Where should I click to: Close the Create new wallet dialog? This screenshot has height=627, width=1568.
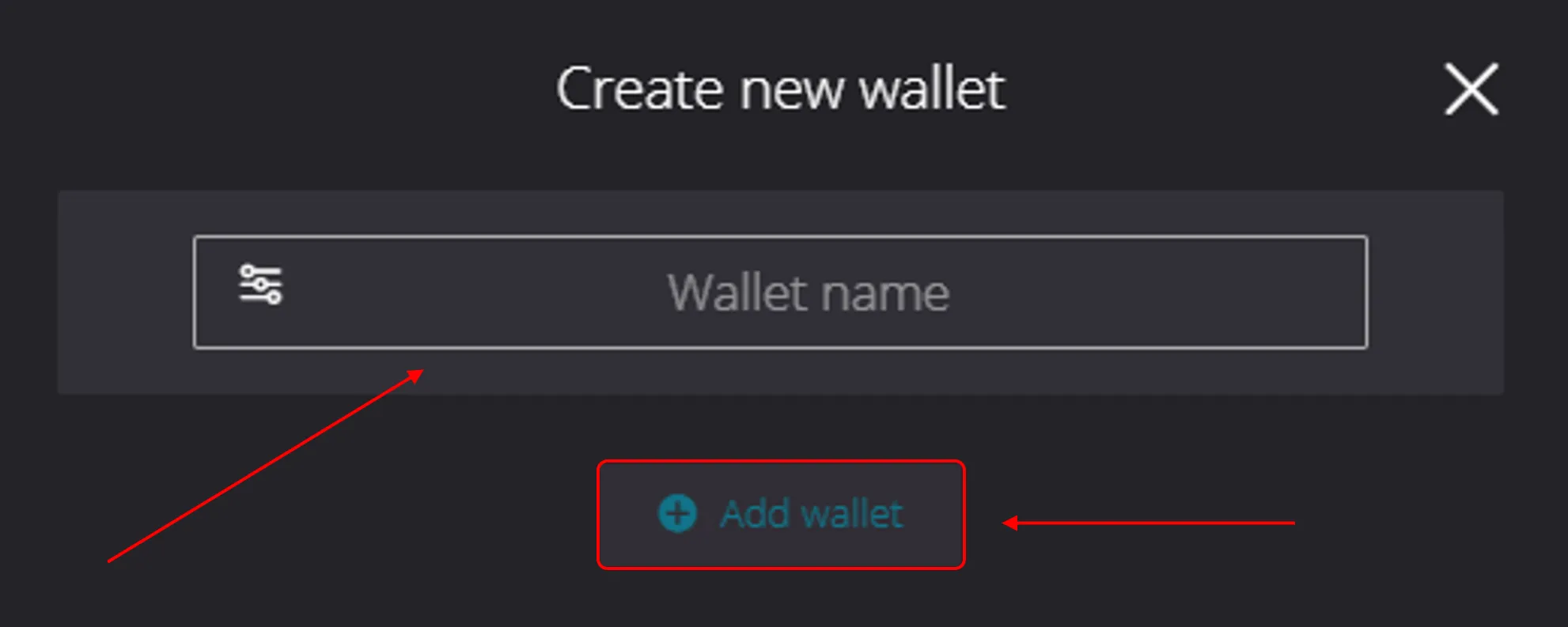tap(1471, 89)
